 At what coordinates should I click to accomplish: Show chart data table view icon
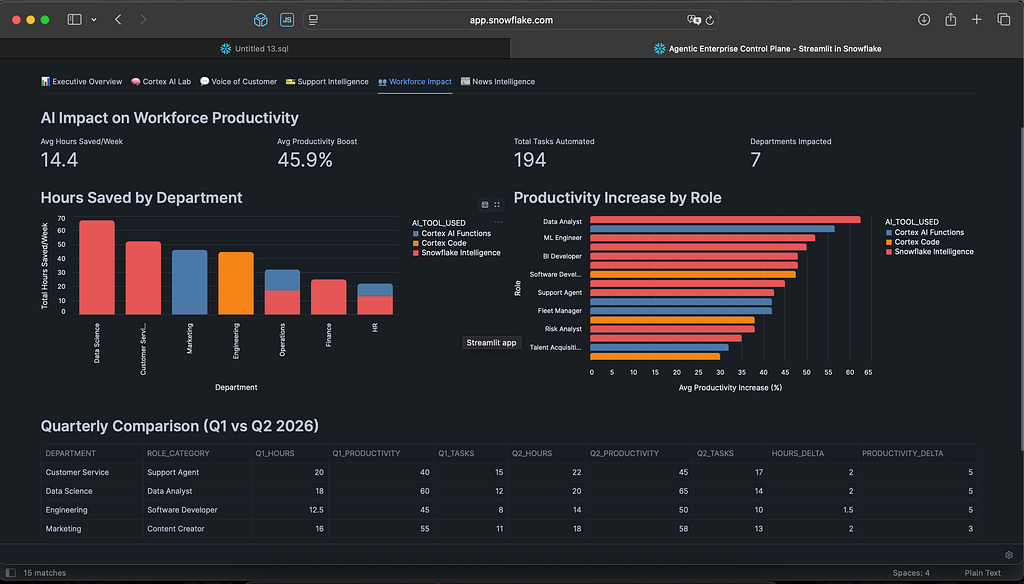pyautogui.click(x=485, y=204)
